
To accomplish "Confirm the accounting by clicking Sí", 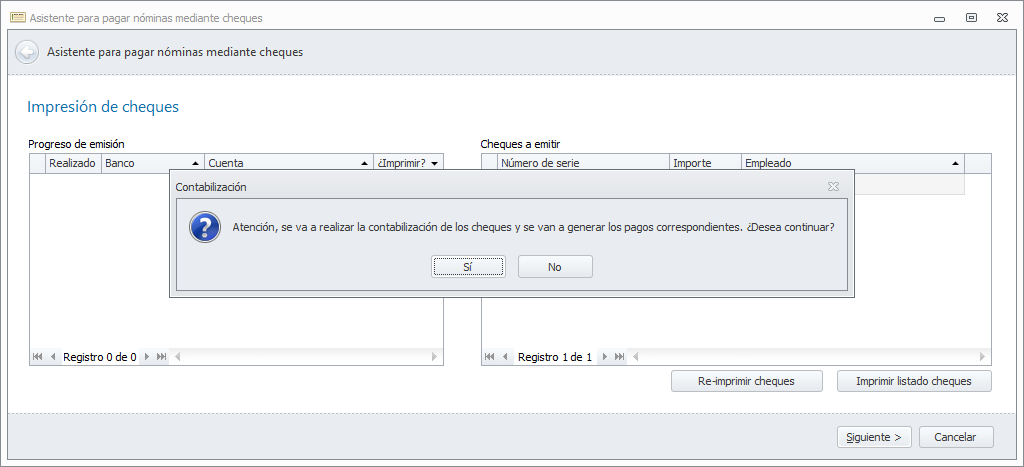I will point(468,267).
